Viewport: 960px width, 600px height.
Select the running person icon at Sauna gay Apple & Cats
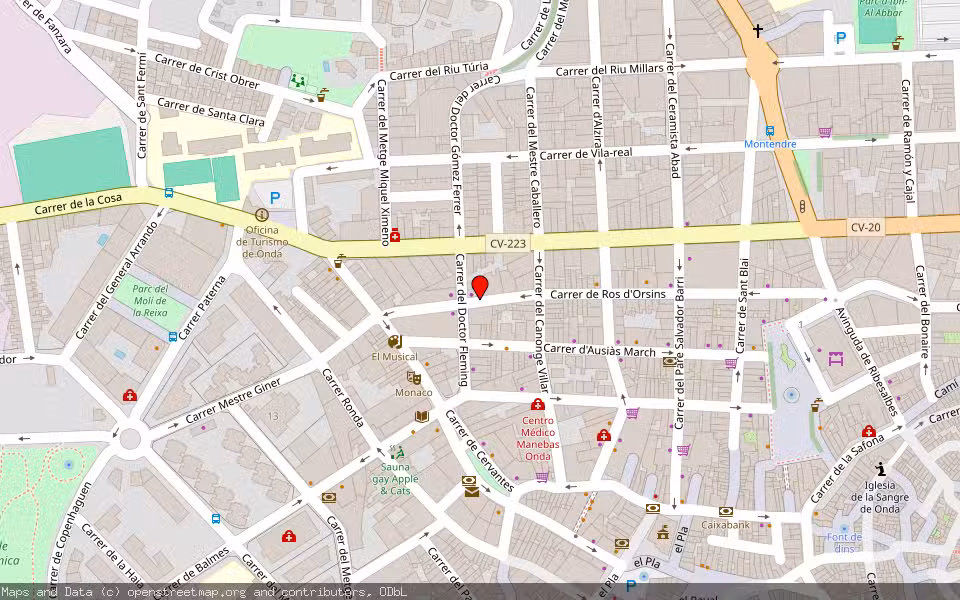click(x=400, y=452)
